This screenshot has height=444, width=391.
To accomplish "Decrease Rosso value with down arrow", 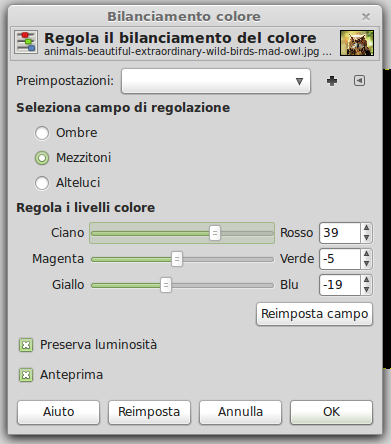I will 366,238.
